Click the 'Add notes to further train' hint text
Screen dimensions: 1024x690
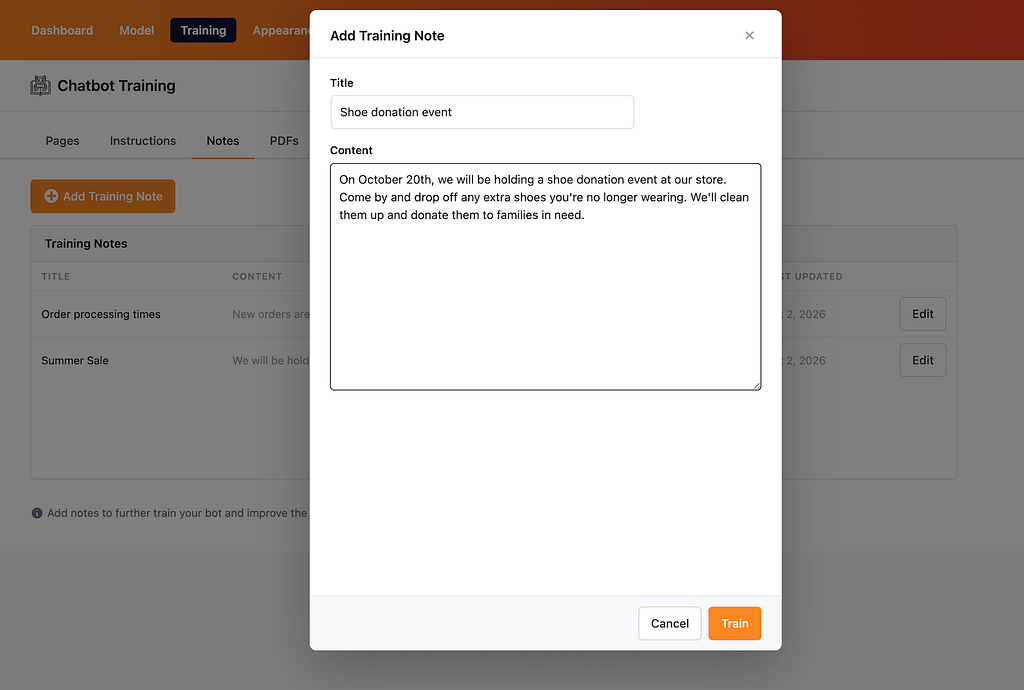point(178,513)
